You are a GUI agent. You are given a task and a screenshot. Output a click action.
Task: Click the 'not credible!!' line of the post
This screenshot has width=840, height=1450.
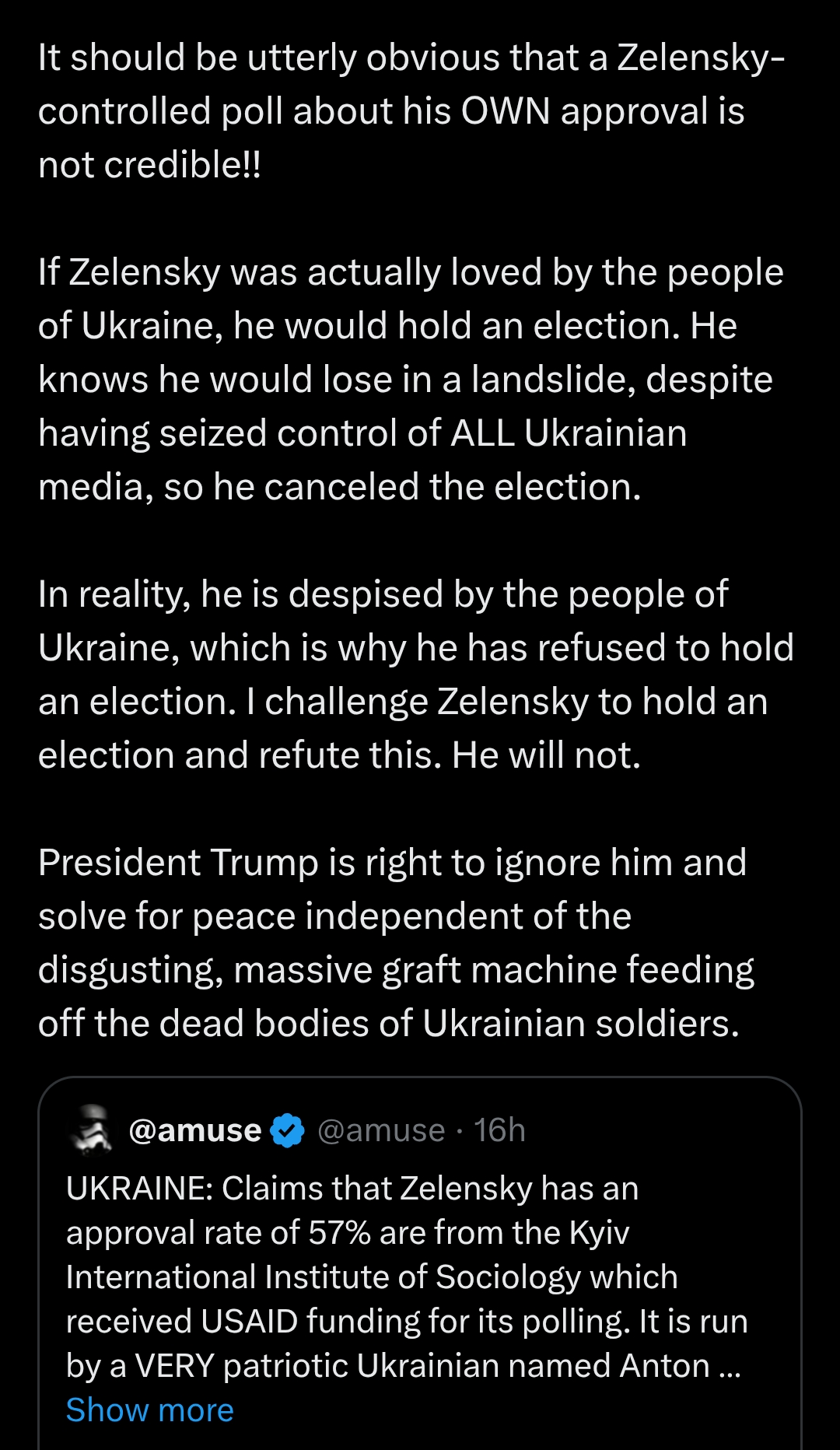[x=150, y=165]
